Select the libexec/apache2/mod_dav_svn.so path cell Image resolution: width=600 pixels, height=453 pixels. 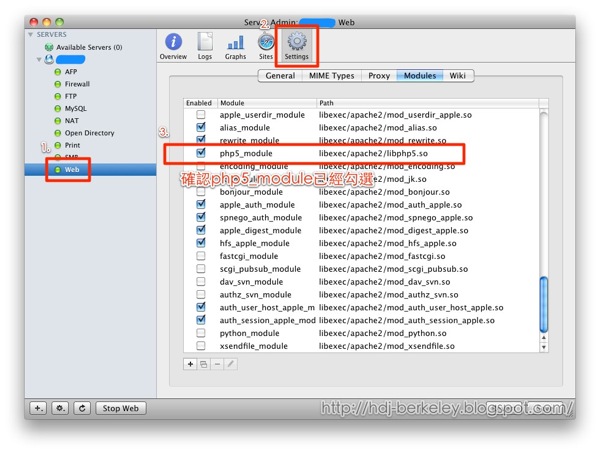click(x=385, y=282)
